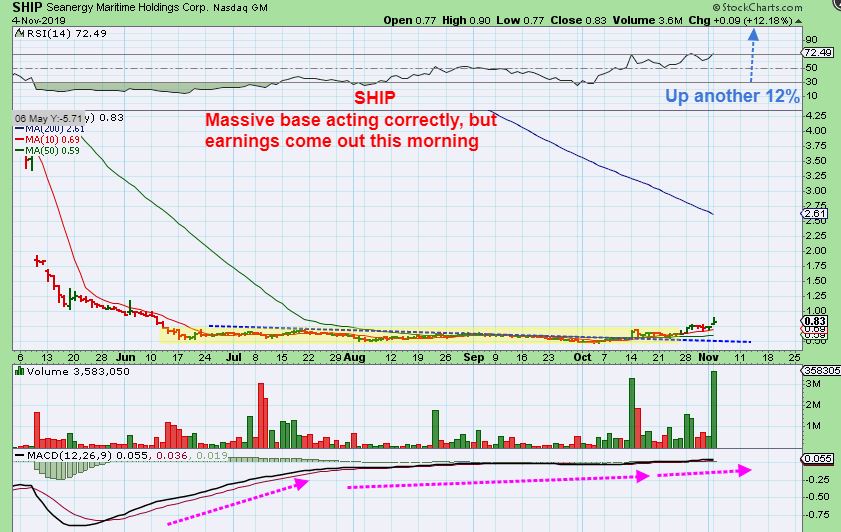Click the 30 level on RSI axis
Image resolution: width=841 pixels, height=532 pixels.
point(811,82)
